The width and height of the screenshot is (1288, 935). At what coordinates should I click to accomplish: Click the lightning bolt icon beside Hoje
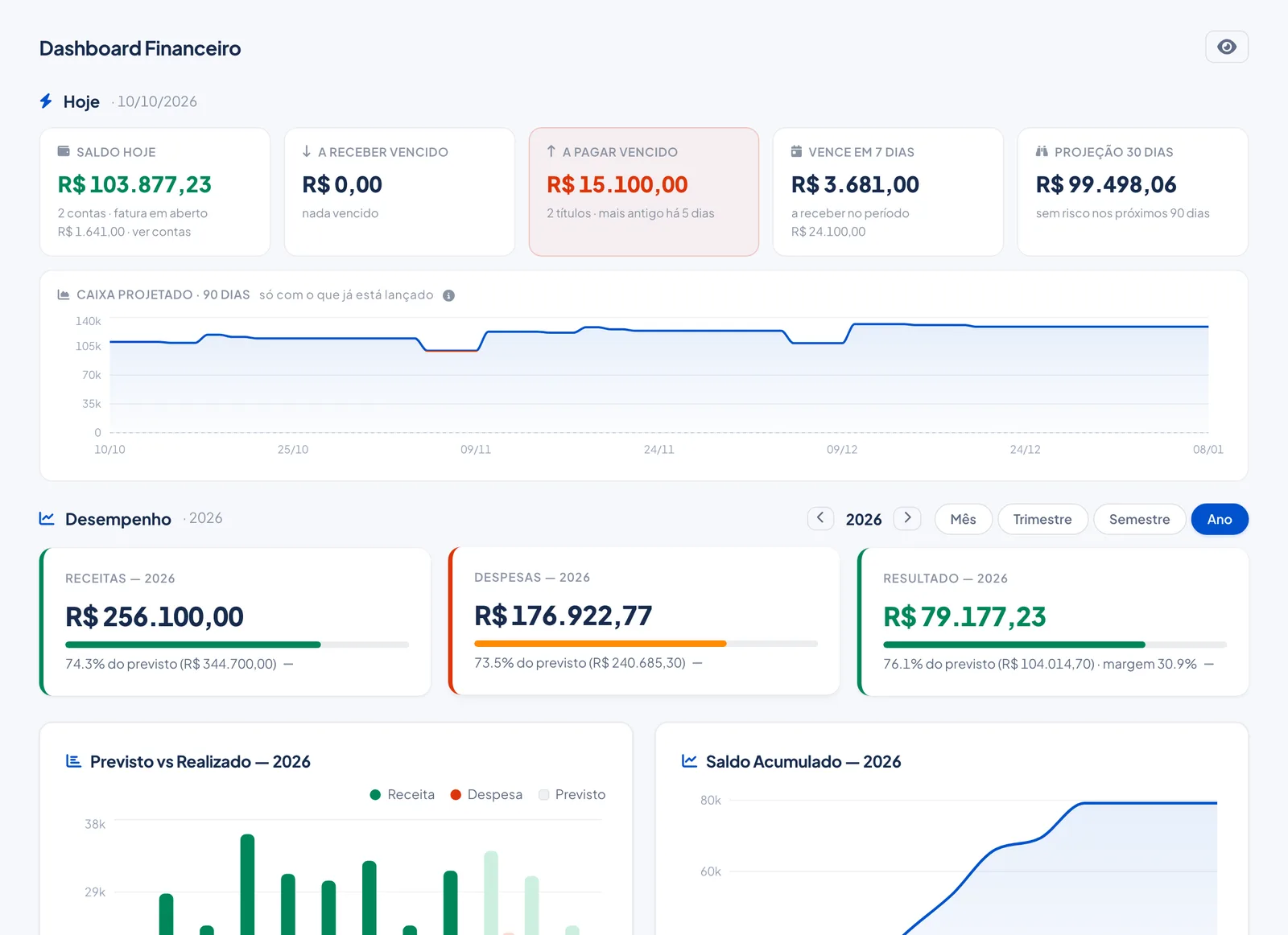47,101
